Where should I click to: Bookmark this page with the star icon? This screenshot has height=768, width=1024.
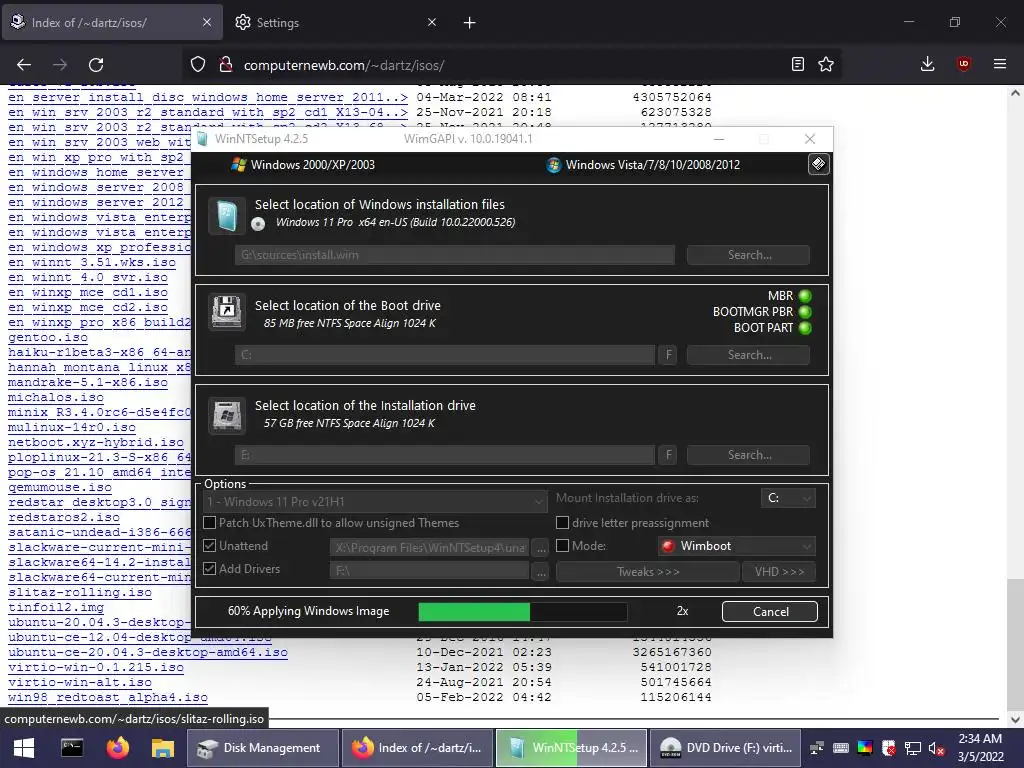[x=826, y=65]
